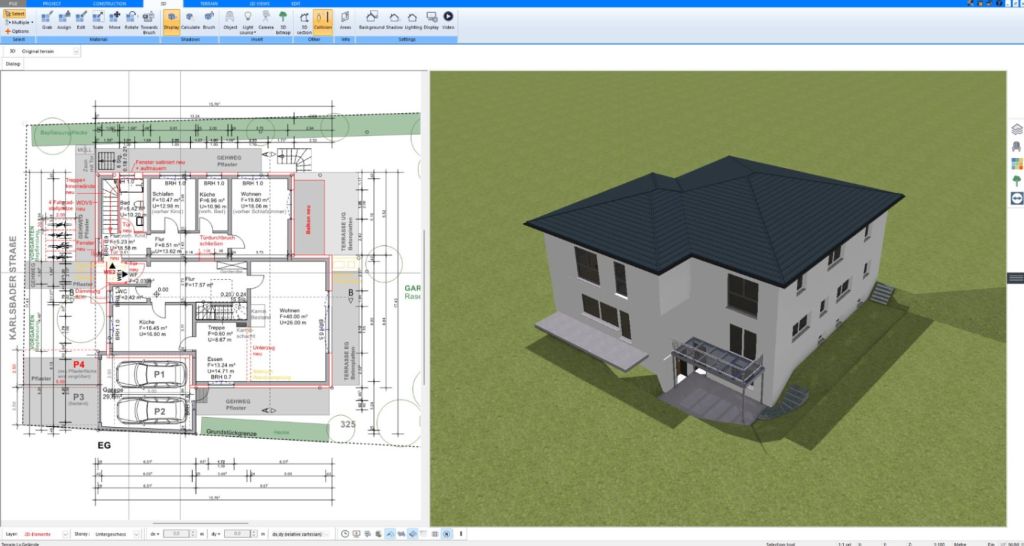Image resolution: width=1024 pixels, height=546 pixels.
Task: Click the Dialog tab label
Action: coord(13,64)
